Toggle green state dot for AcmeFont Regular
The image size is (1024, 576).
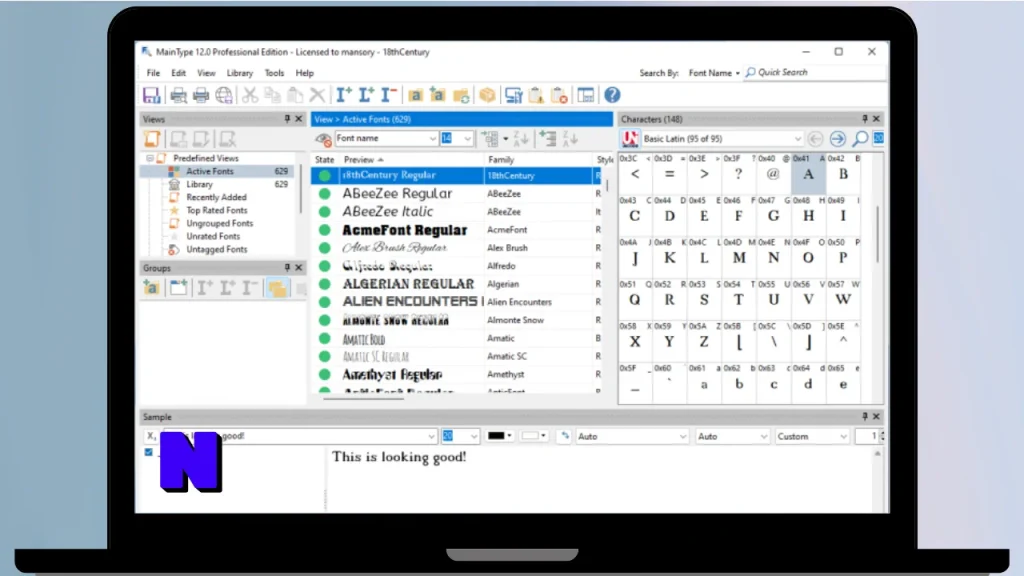click(x=325, y=230)
